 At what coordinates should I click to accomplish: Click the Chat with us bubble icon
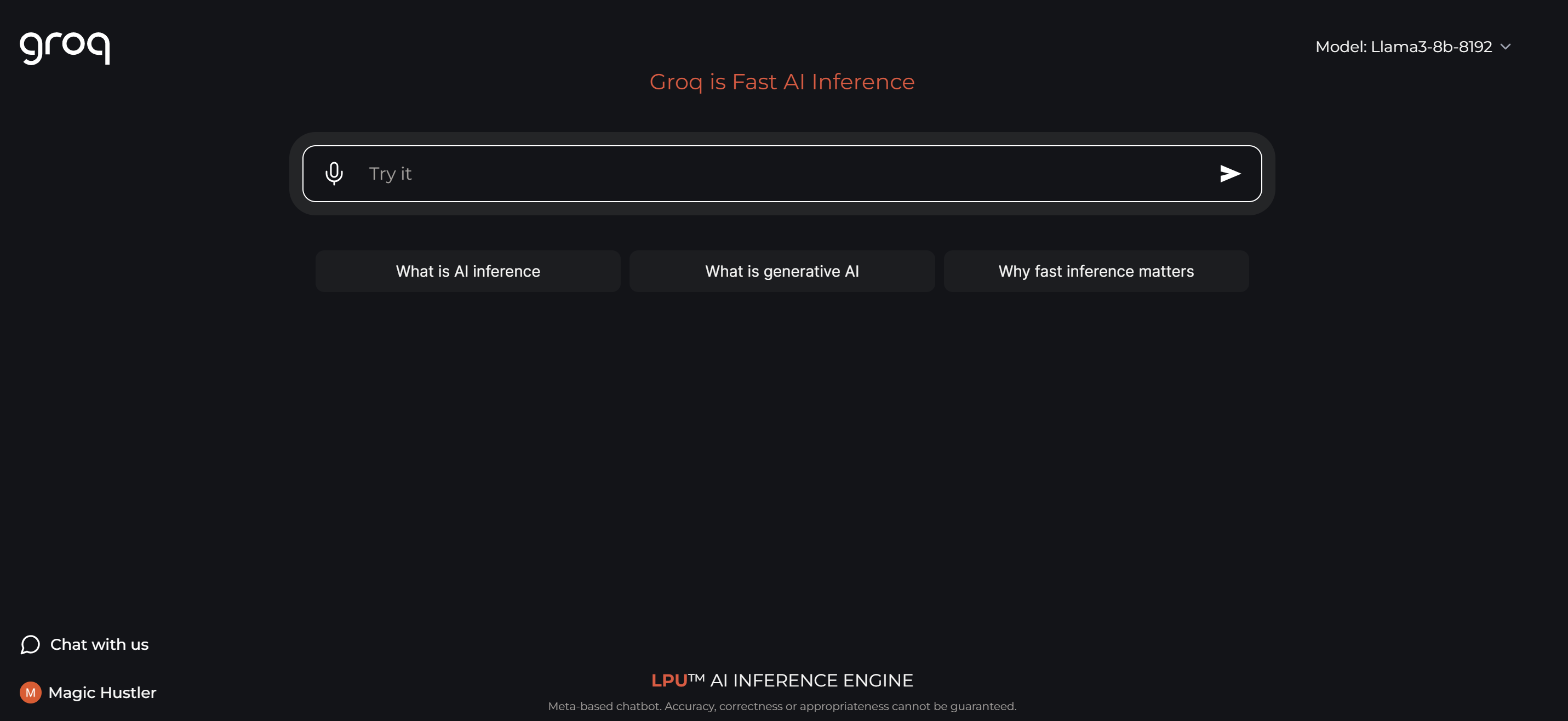(30, 644)
